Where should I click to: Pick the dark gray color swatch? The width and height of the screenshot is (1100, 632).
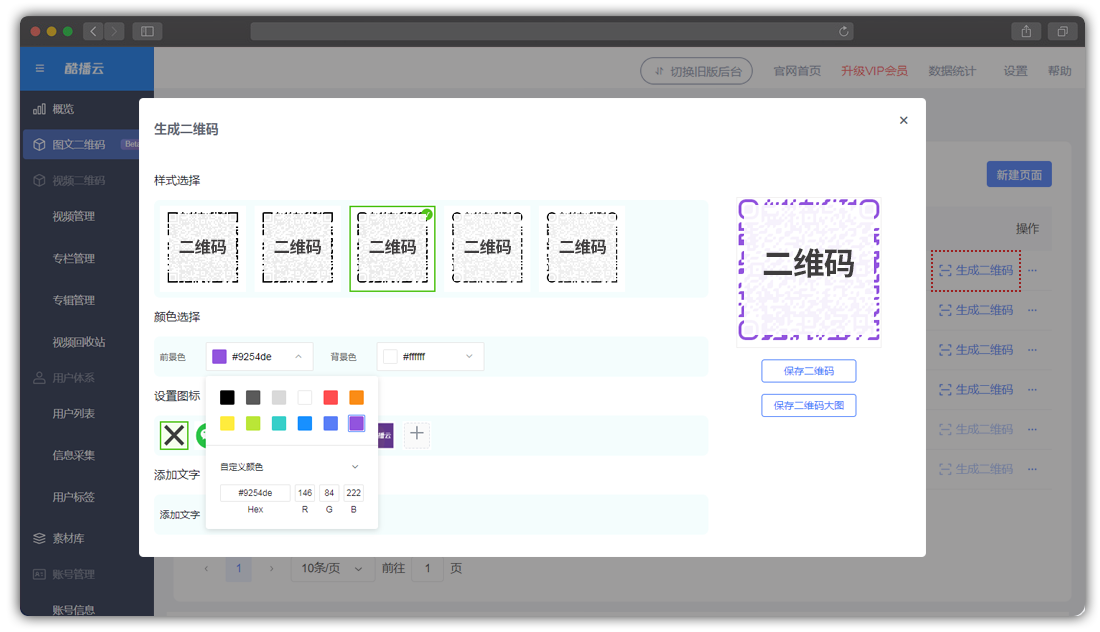[253, 398]
